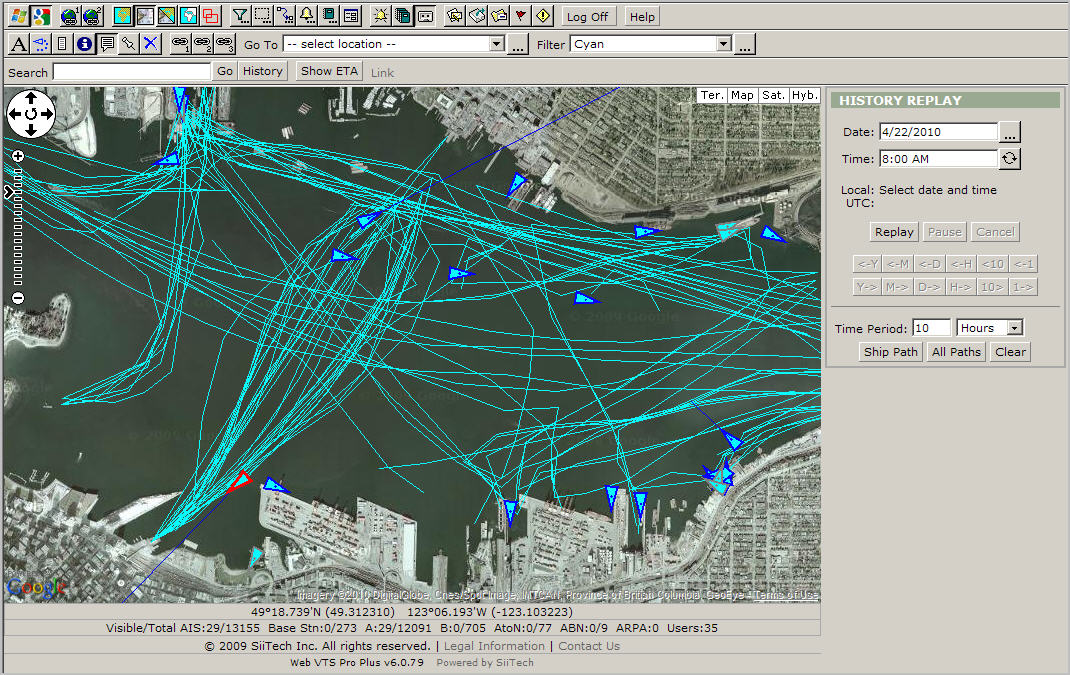Zoom in with the map plus button

[18, 156]
